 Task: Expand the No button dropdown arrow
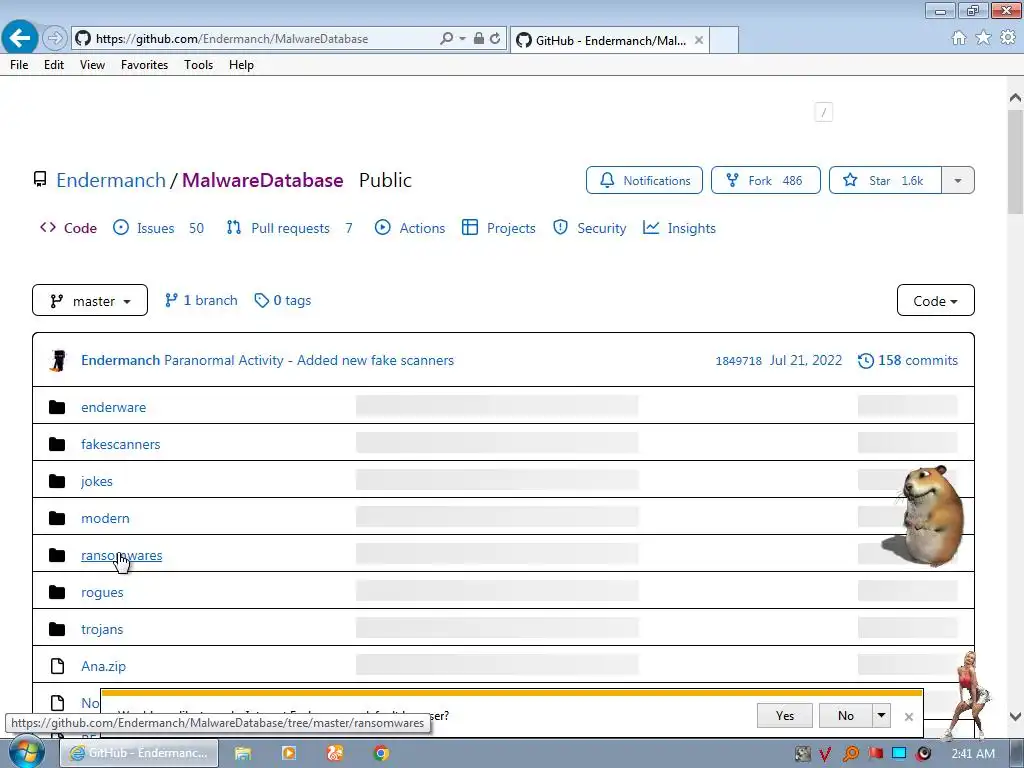[x=882, y=716]
